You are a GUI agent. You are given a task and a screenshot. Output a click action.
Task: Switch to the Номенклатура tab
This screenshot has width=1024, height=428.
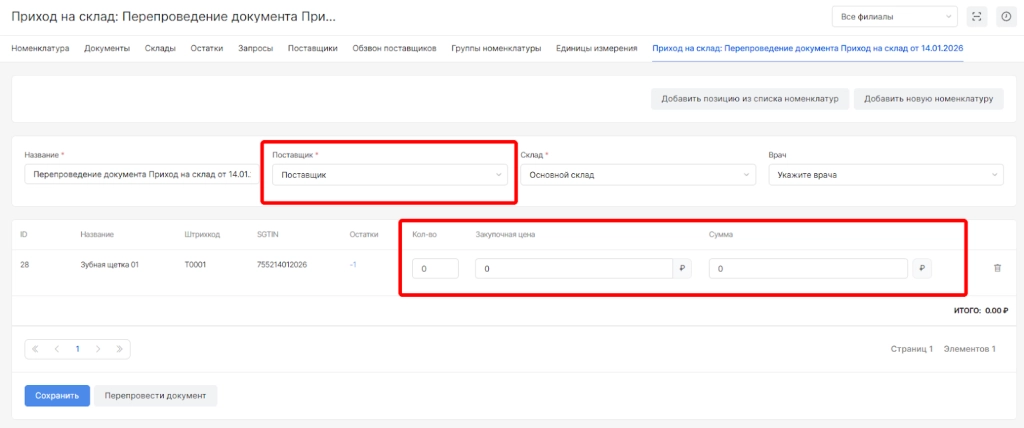40,48
